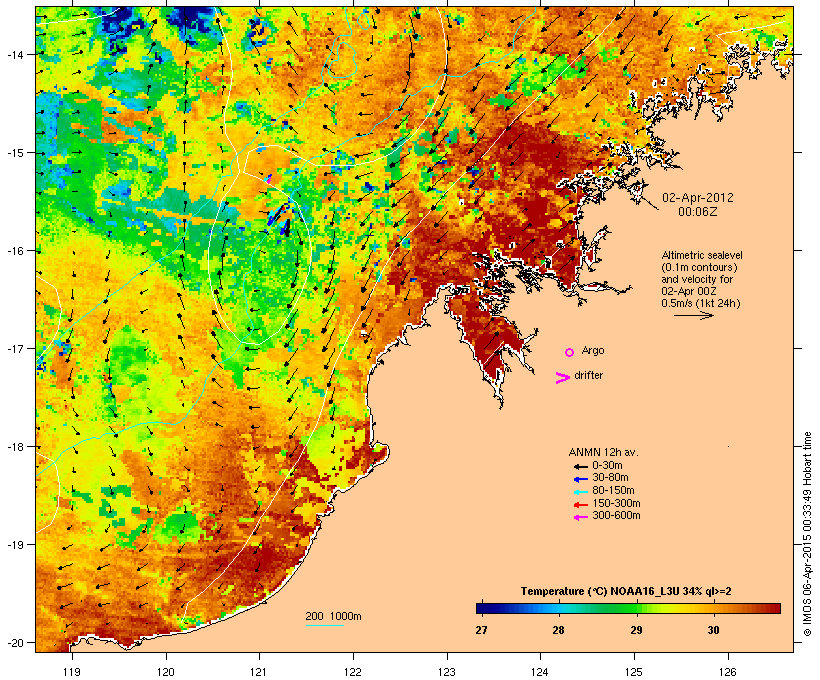Click the 'Altimetric sealevel' text line
Viewport: 820px width, 680px height.
pos(702,255)
